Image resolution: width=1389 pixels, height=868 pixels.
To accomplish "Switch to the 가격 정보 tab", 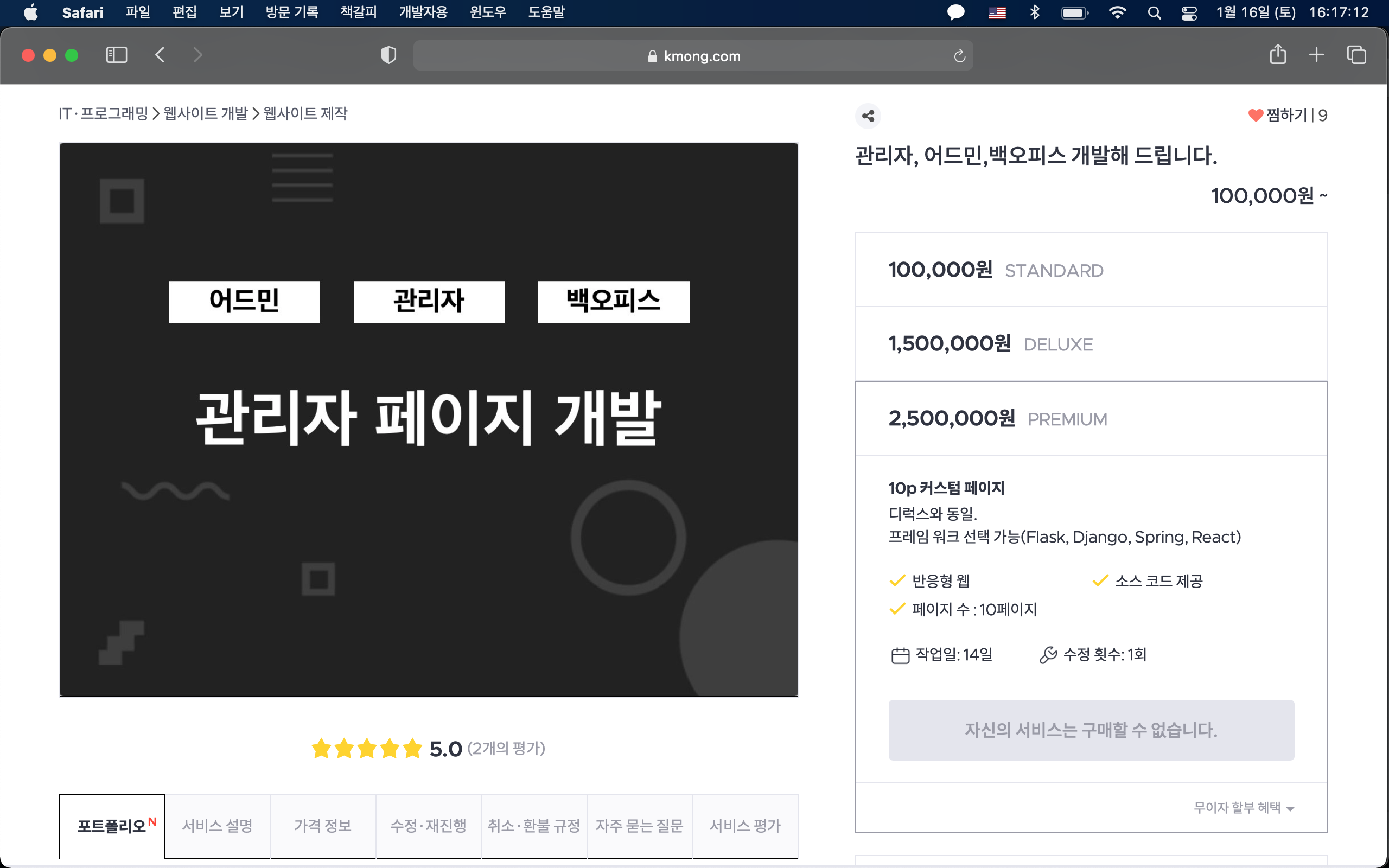I will click(x=323, y=826).
